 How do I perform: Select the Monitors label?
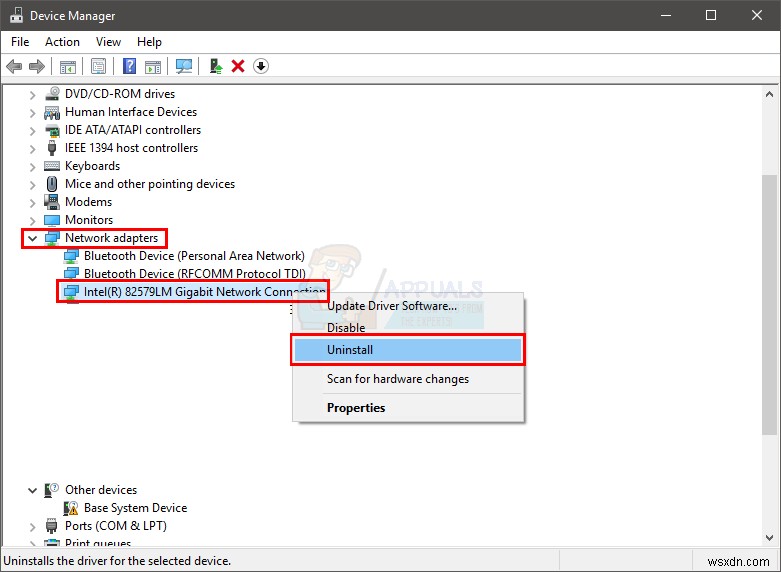click(89, 220)
